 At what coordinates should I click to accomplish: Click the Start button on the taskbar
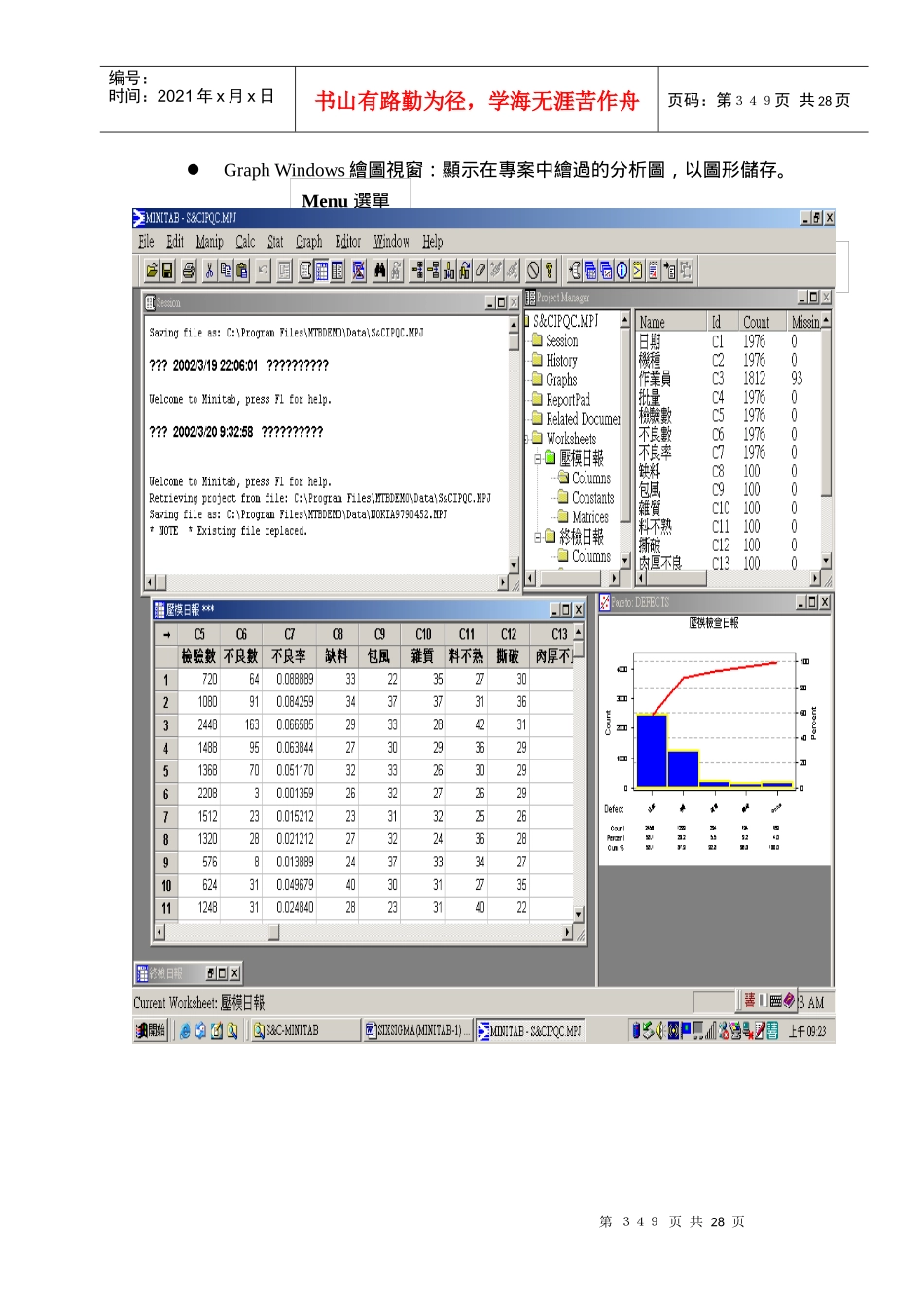pyautogui.click(x=151, y=1031)
